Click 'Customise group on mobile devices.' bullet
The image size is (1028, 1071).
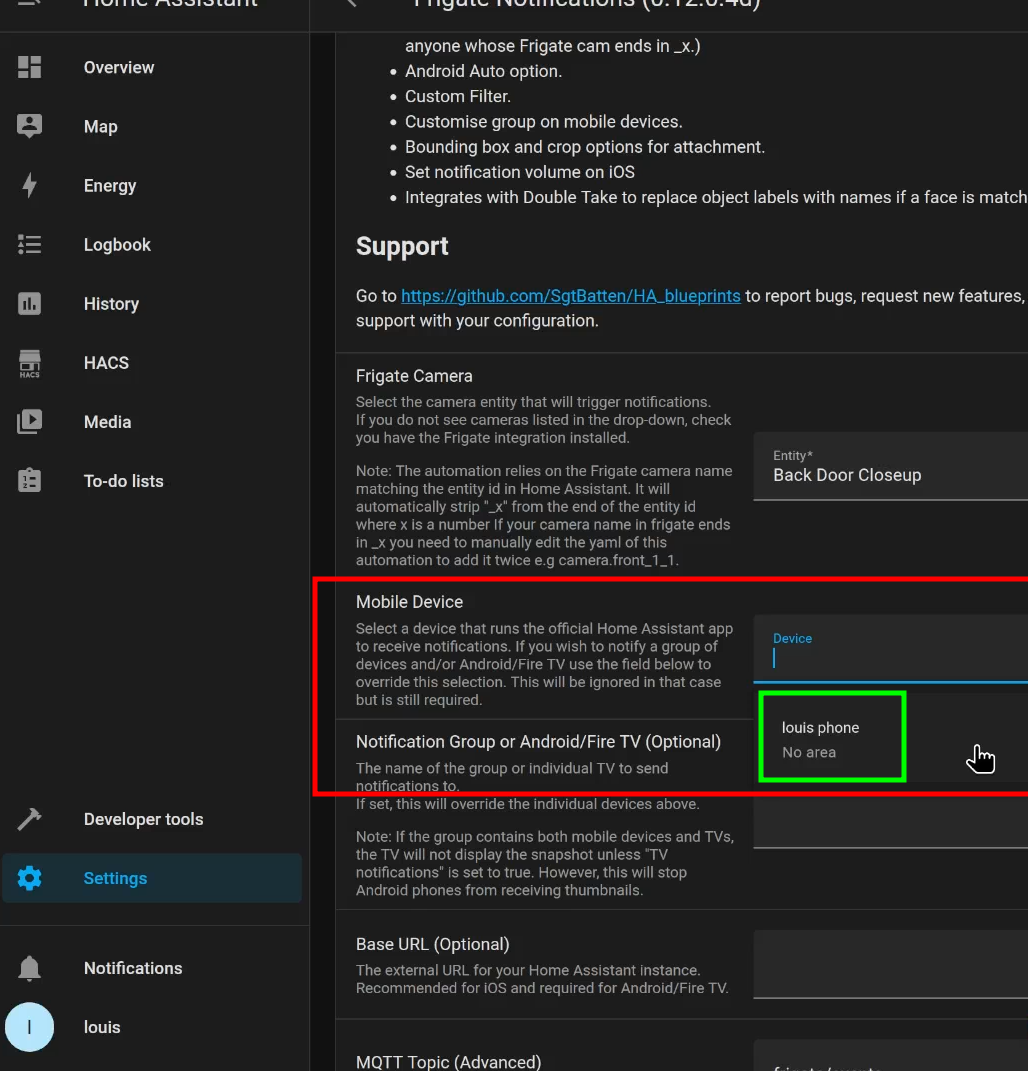pyautogui.click(x=544, y=122)
